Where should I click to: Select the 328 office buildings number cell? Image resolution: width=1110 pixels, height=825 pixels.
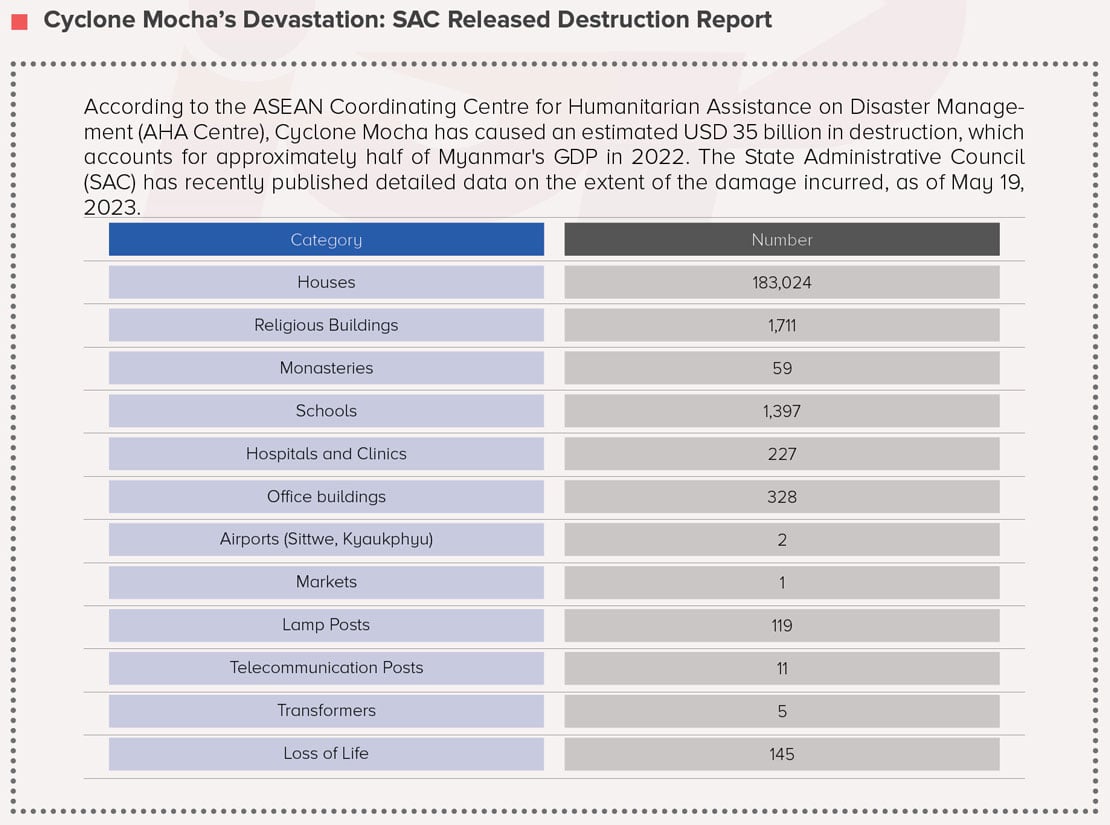point(781,497)
